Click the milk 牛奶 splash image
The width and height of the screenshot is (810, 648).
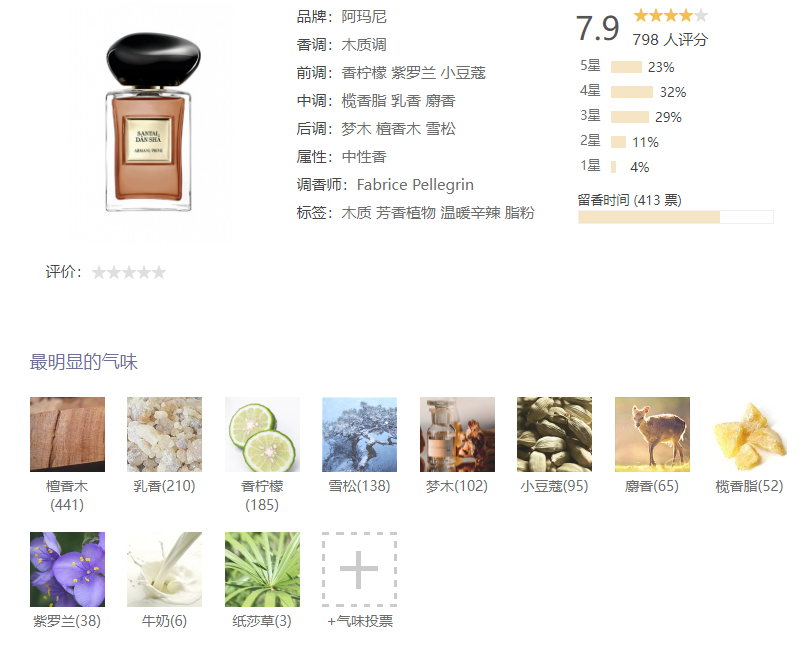point(164,569)
